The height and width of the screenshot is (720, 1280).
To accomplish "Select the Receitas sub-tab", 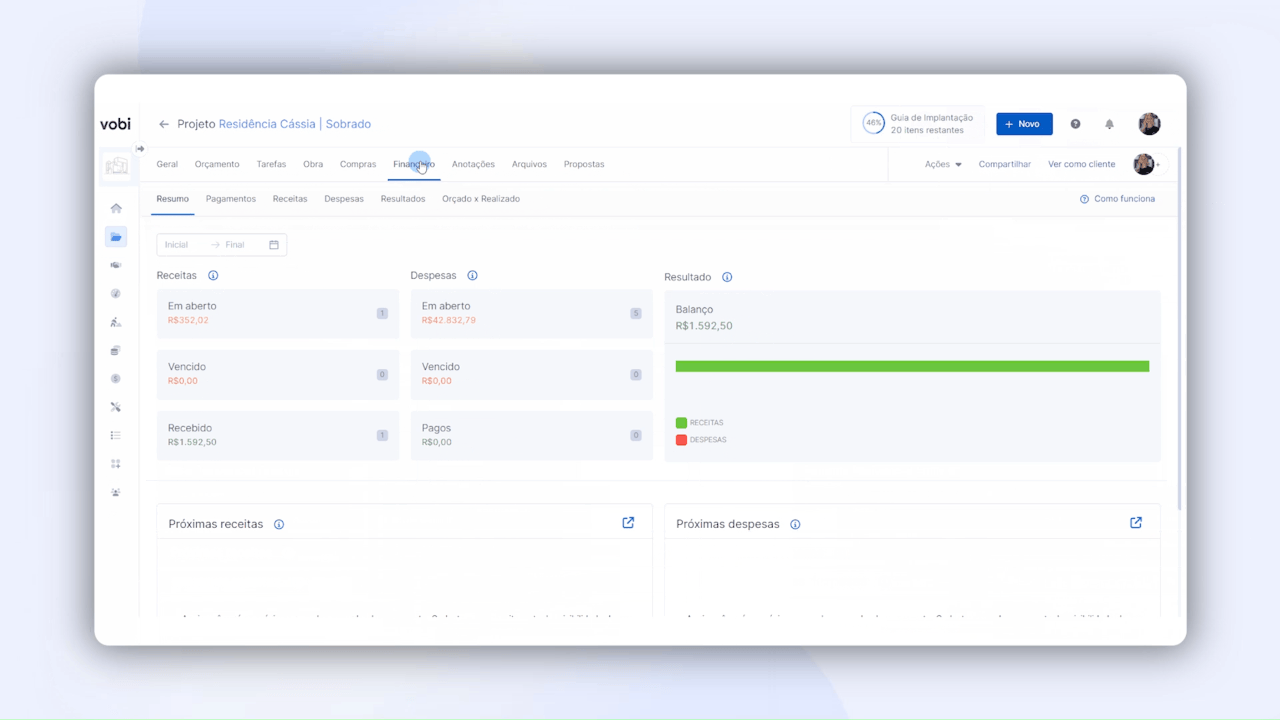I will click(290, 199).
